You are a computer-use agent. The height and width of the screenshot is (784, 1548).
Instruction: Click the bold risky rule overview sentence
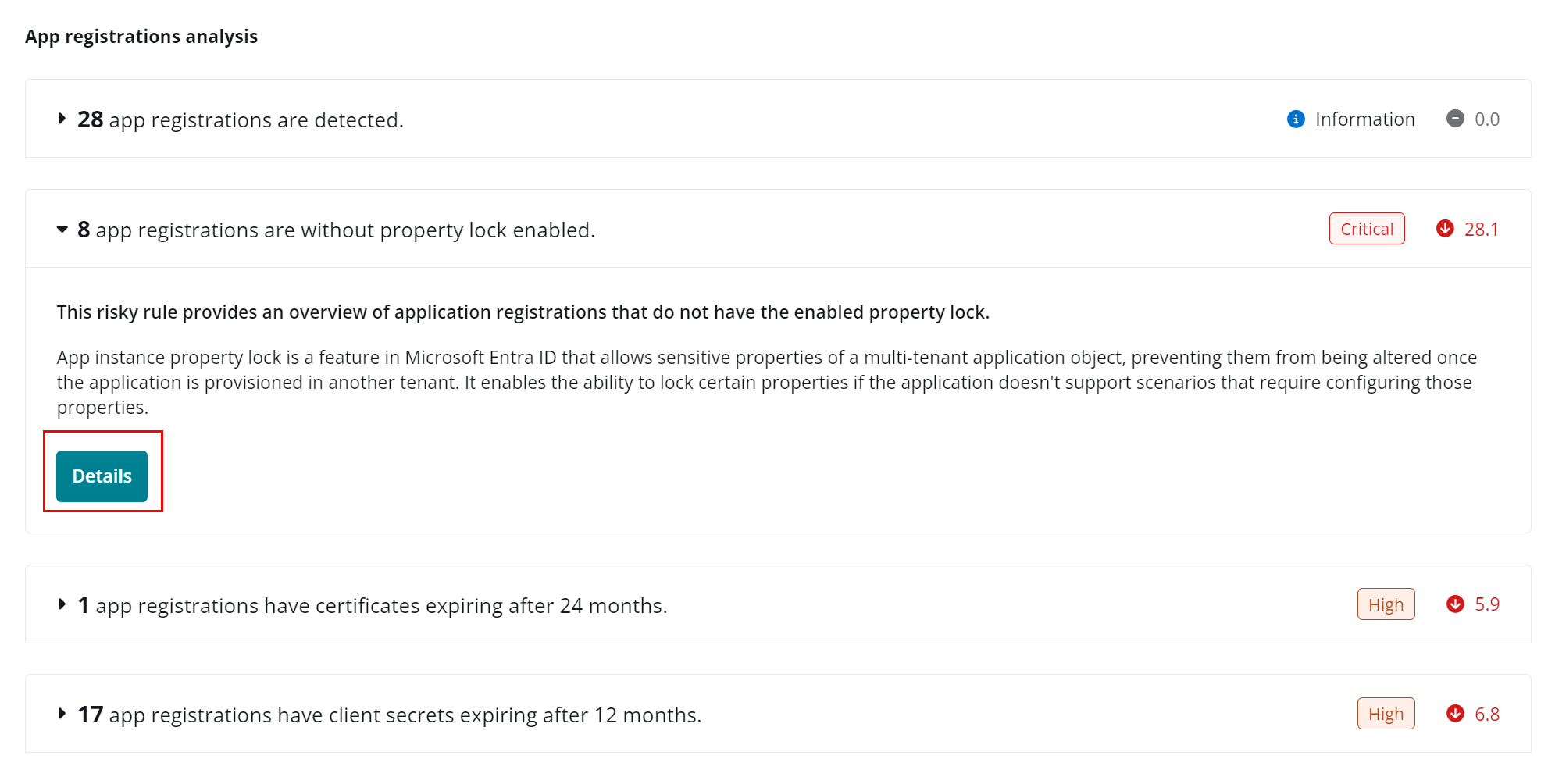click(x=523, y=312)
